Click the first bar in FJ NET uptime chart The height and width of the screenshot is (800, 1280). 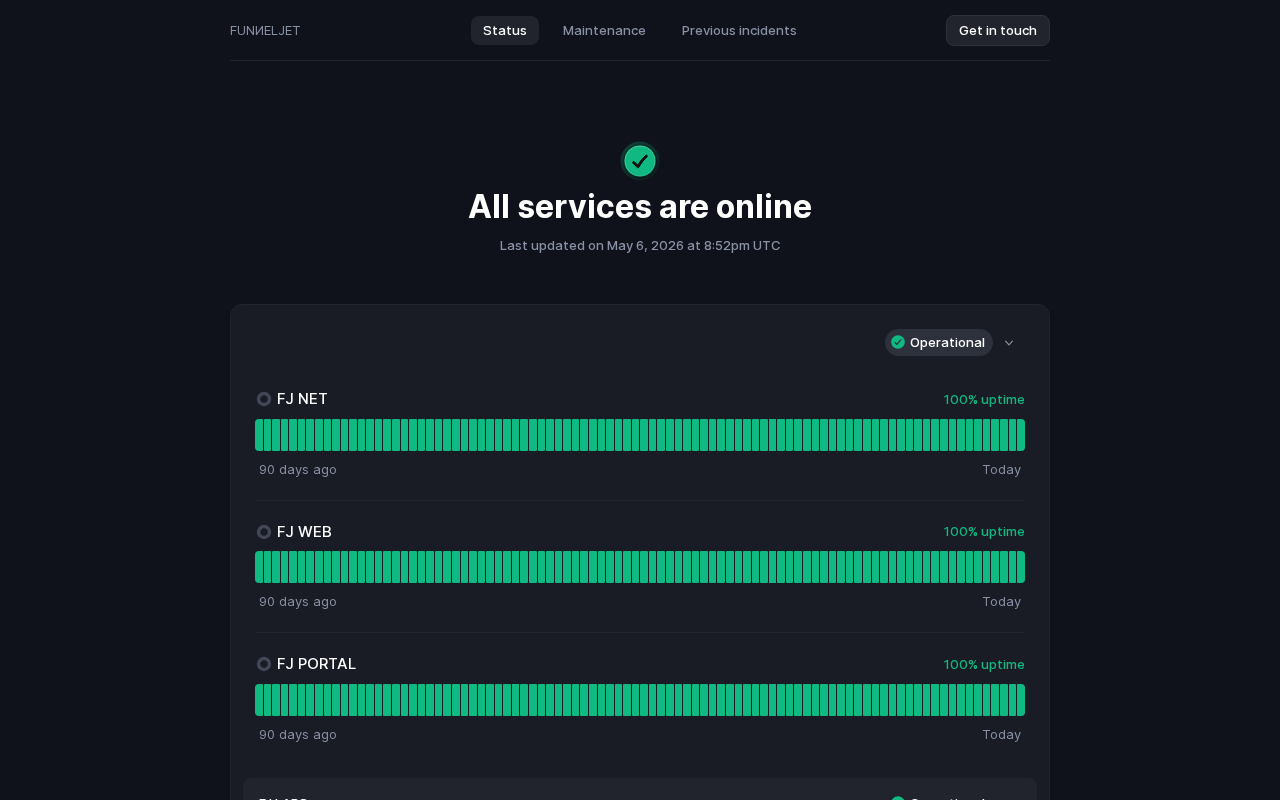click(259, 435)
